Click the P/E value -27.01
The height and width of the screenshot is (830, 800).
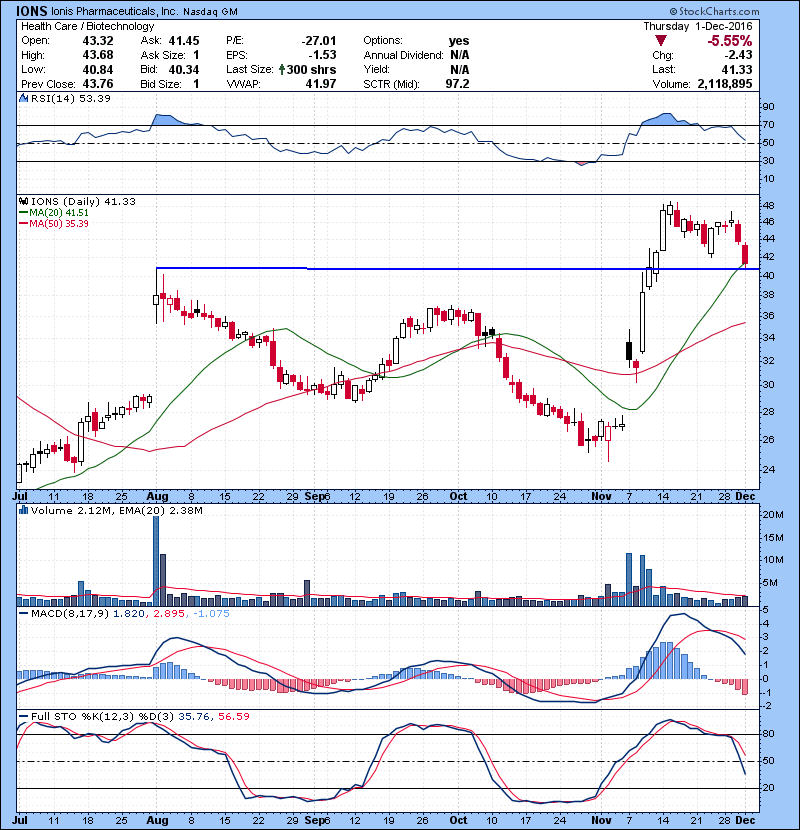[x=319, y=41]
